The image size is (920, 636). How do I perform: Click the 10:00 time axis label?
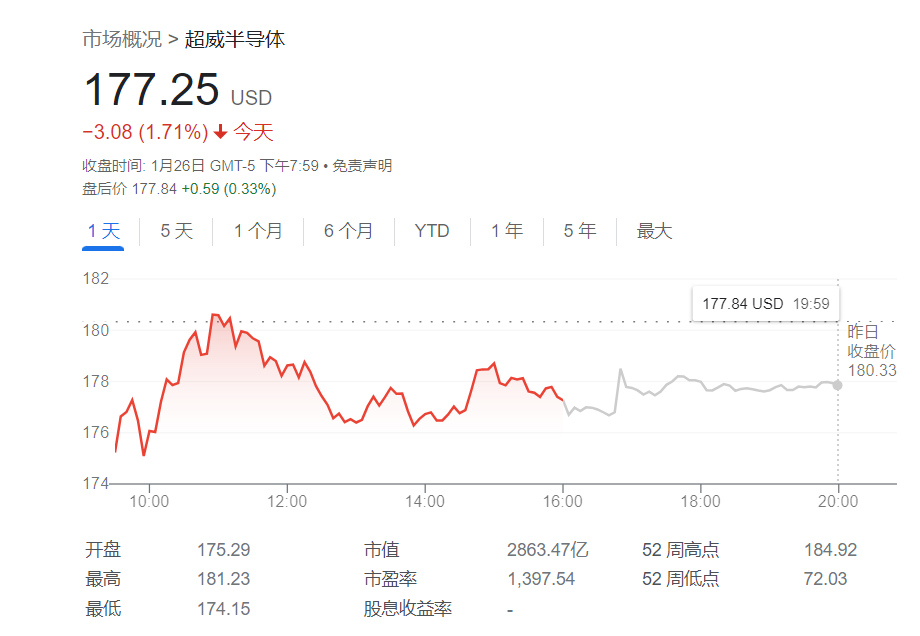point(149,502)
